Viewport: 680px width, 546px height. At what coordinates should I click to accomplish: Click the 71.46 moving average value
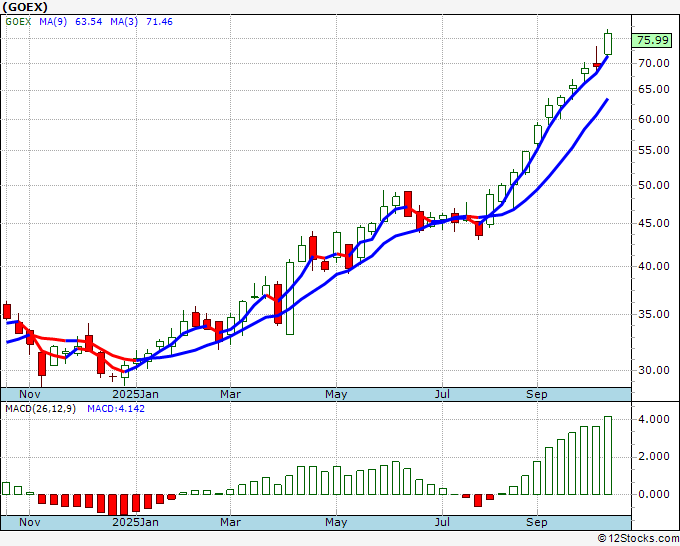[x=159, y=22]
